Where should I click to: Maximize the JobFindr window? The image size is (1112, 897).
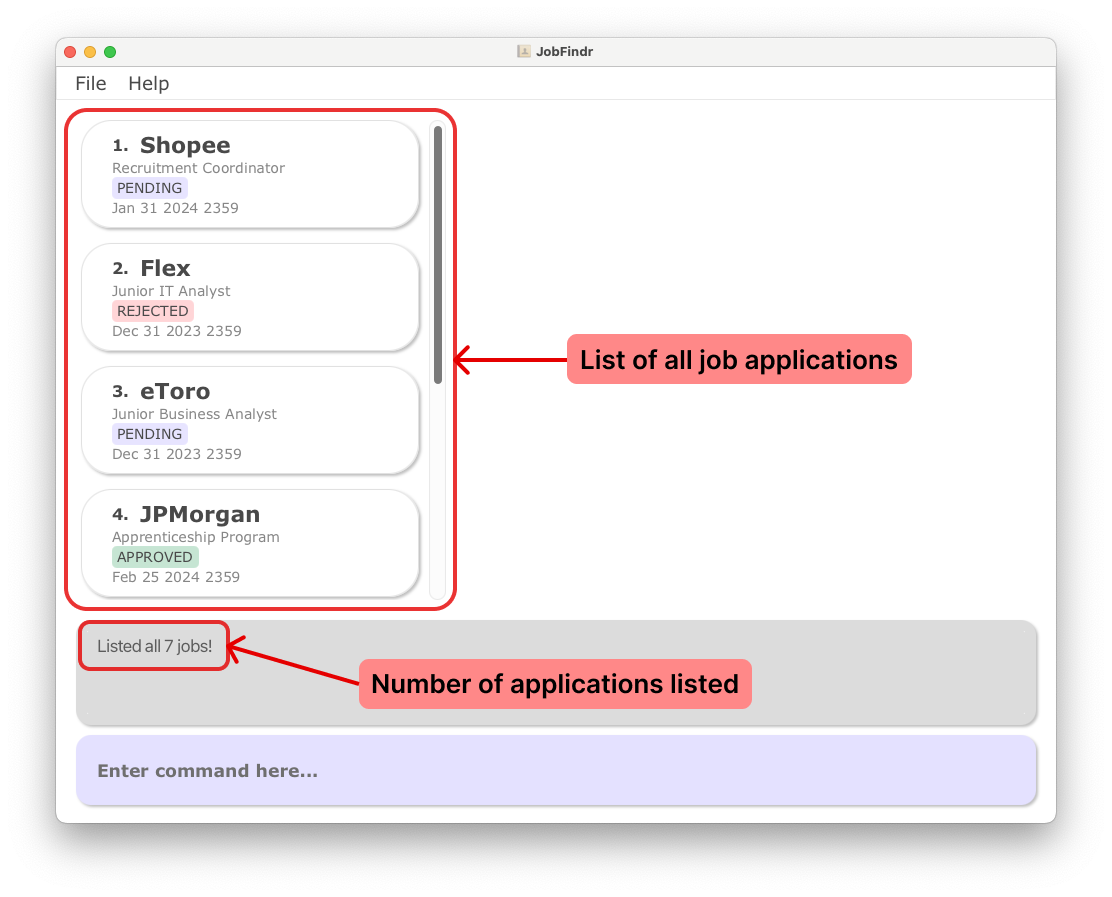coord(110,52)
